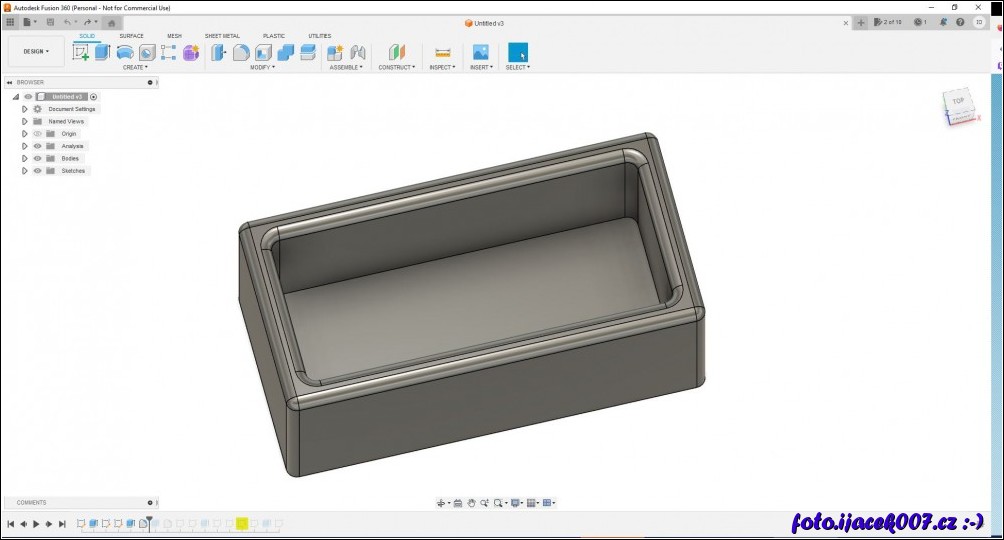The height and width of the screenshot is (540, 1004).
Task: Click the new design plus button
Action: (x=861, y=22)
